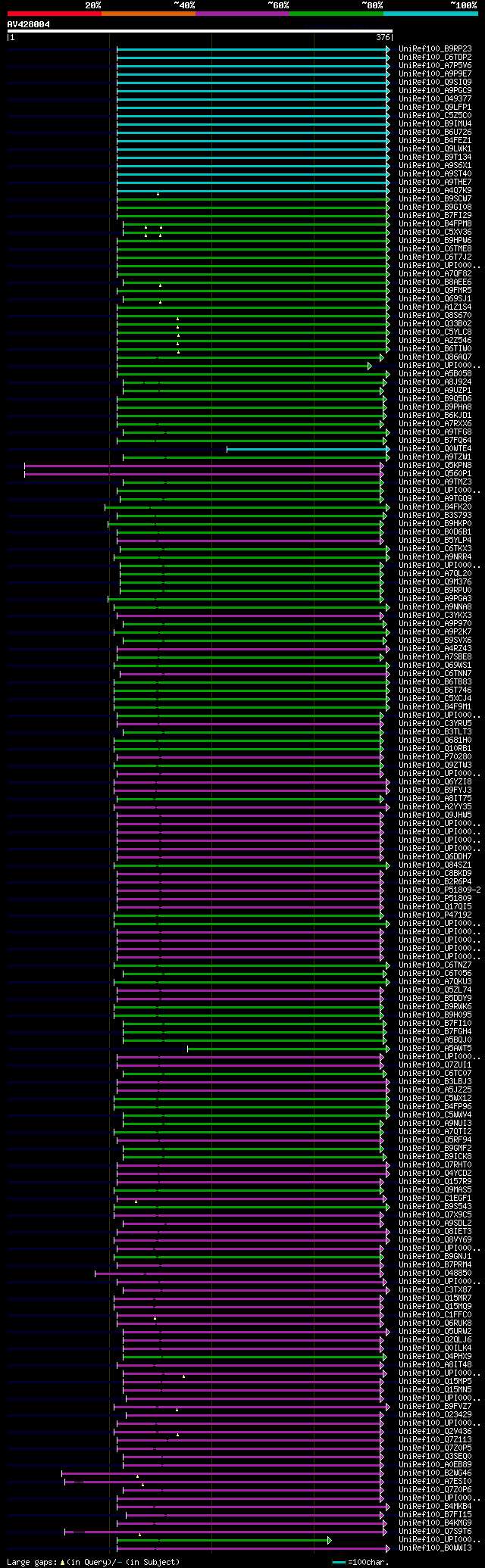Select the UniRef100_O23429 label
The image size is (485, 1568).
435,1415
